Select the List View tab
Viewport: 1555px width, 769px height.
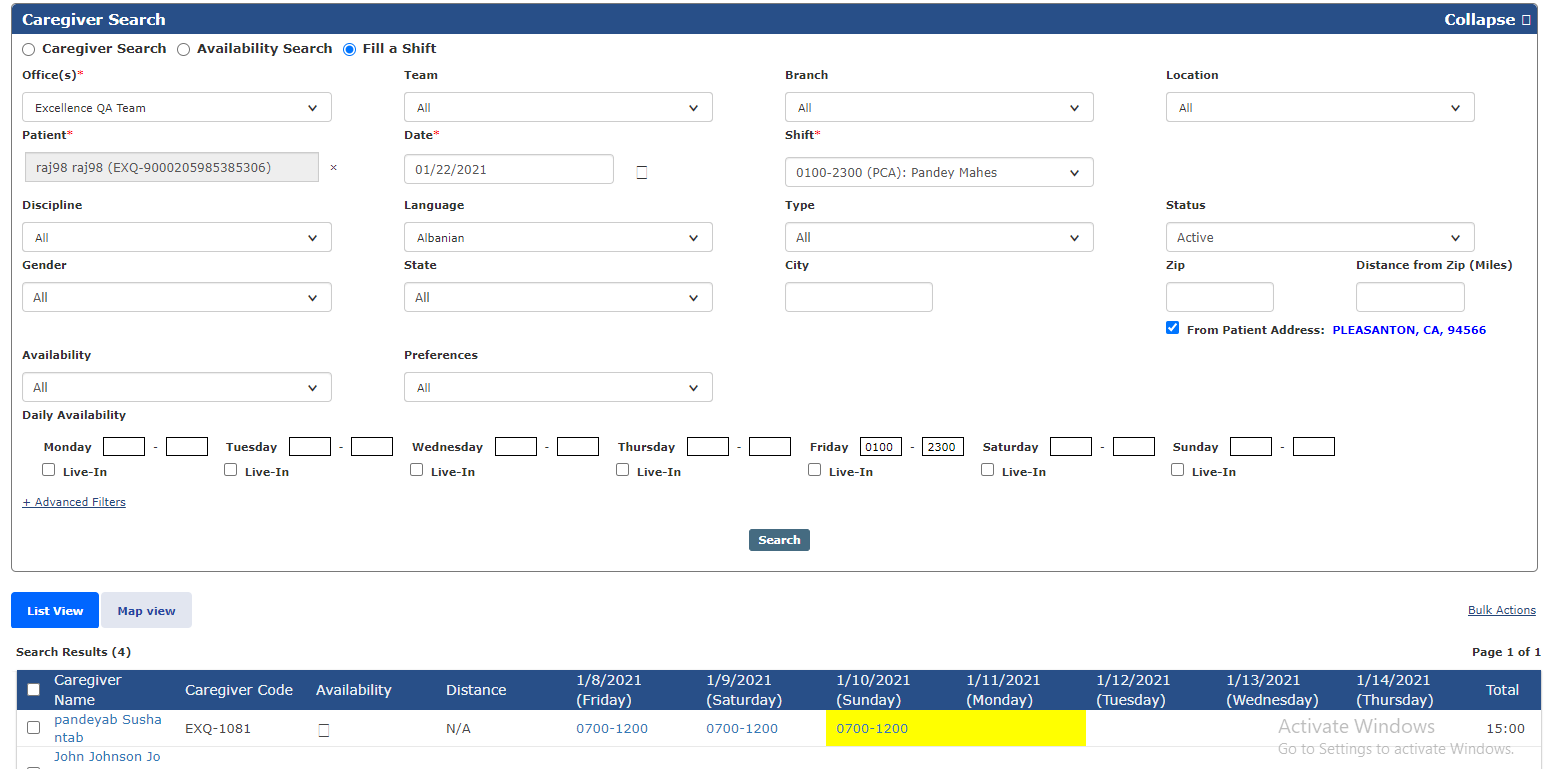point(55,611)
